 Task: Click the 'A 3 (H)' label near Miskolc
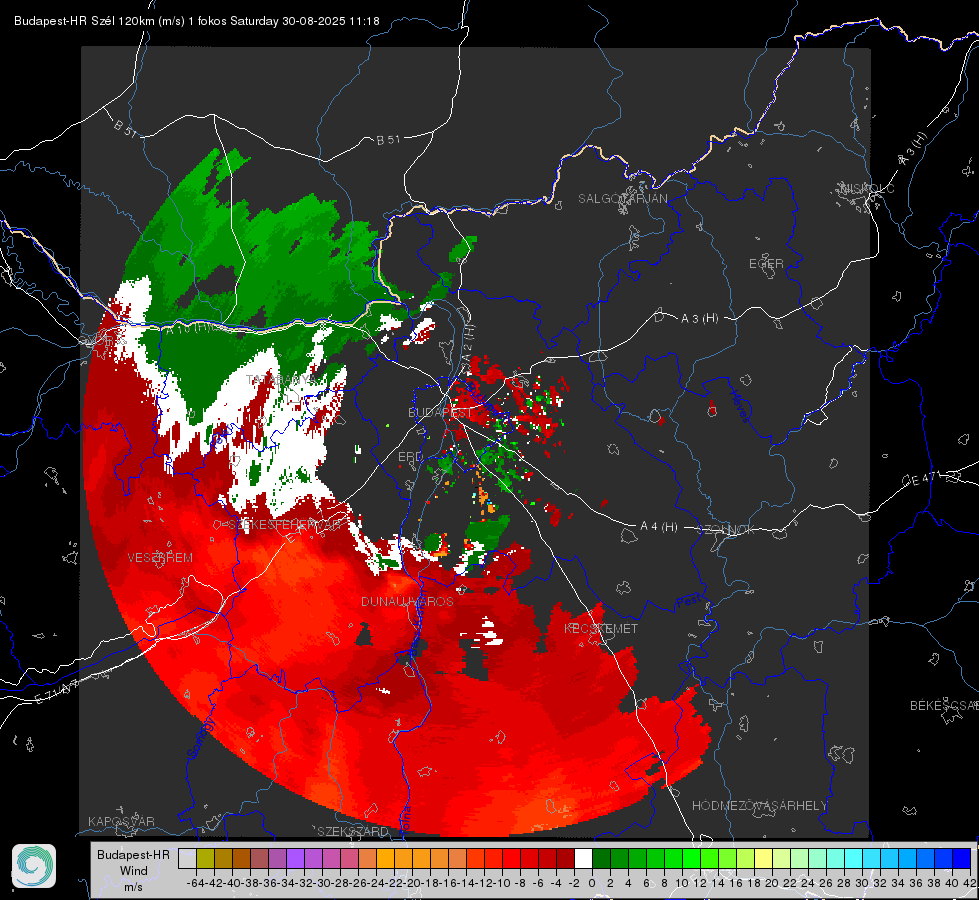(x=913, y=149)
